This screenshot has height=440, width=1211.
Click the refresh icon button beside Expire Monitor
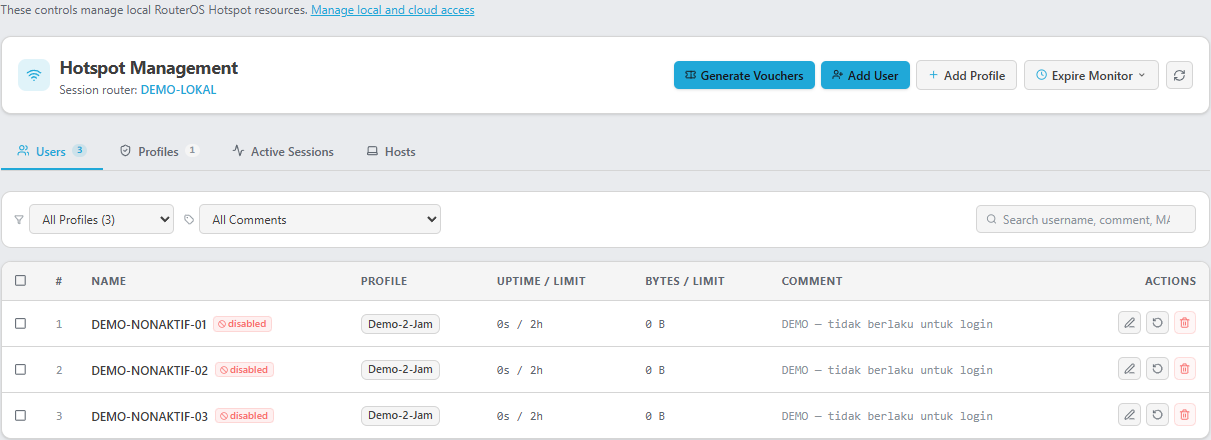[1179, 75]
